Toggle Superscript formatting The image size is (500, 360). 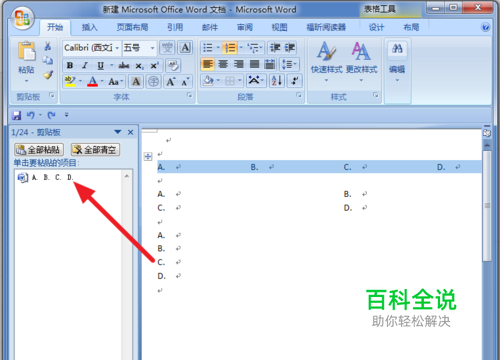(154, 66)
